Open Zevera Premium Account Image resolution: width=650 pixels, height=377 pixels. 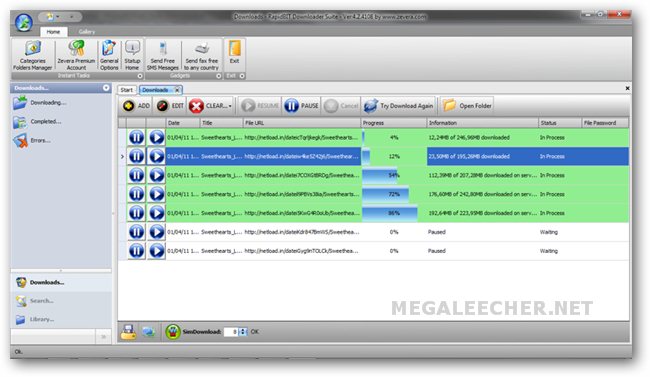coord(76,55)
